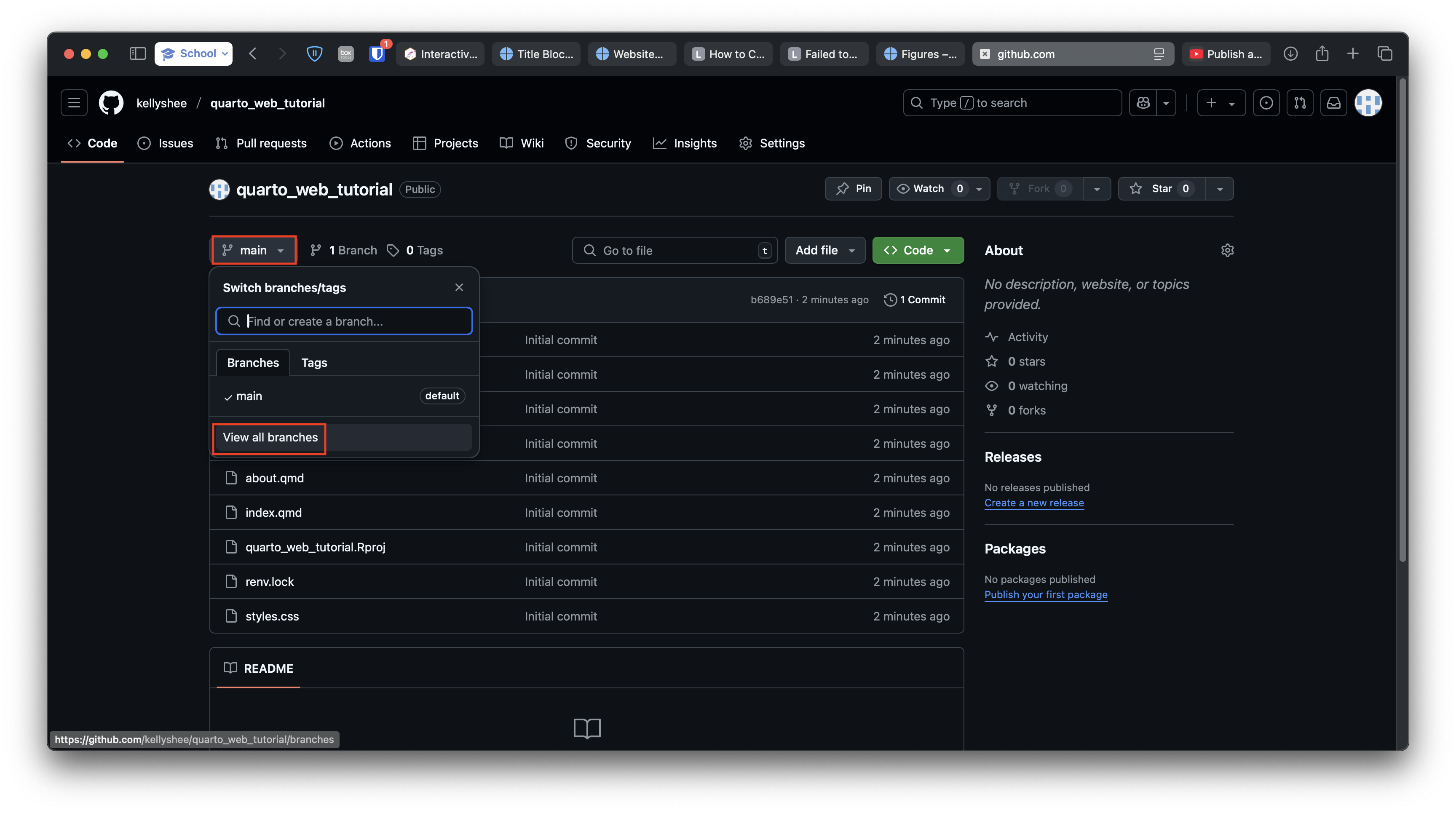Switch to the Publish a... YouTube tab
This screenshot has width=1456, height=813.
(1226, 53)
